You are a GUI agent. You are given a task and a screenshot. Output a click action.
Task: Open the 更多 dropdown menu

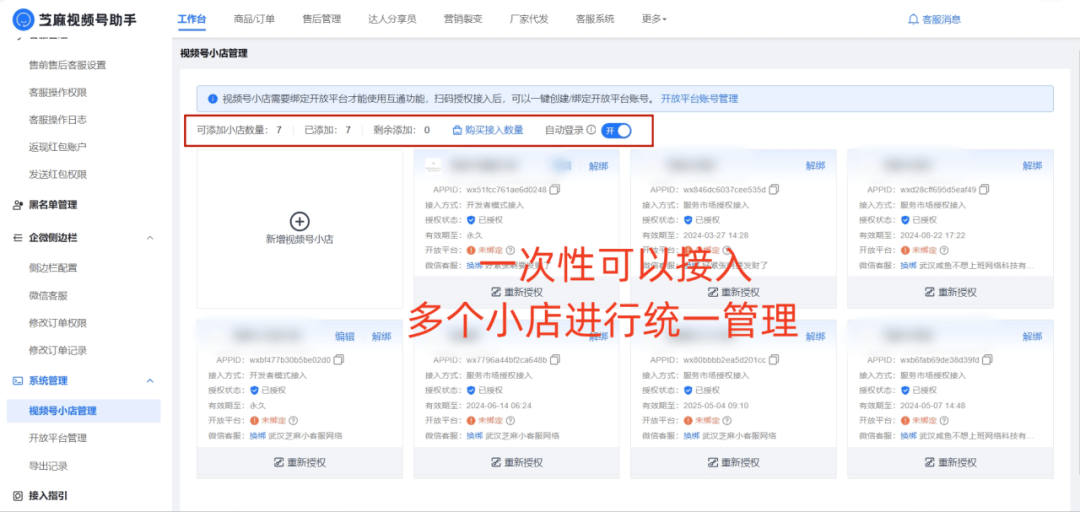654,19
